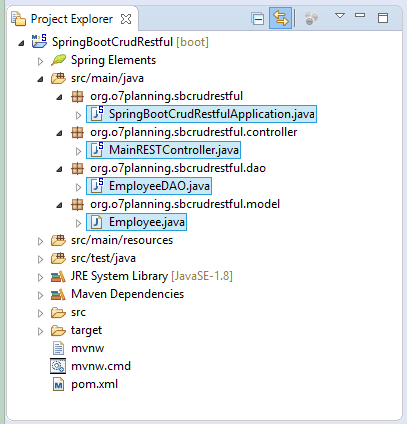Viewport: 407px width, 424px height.
Task: Click the MainRESTController.java file icon
Action: (97, 150)
